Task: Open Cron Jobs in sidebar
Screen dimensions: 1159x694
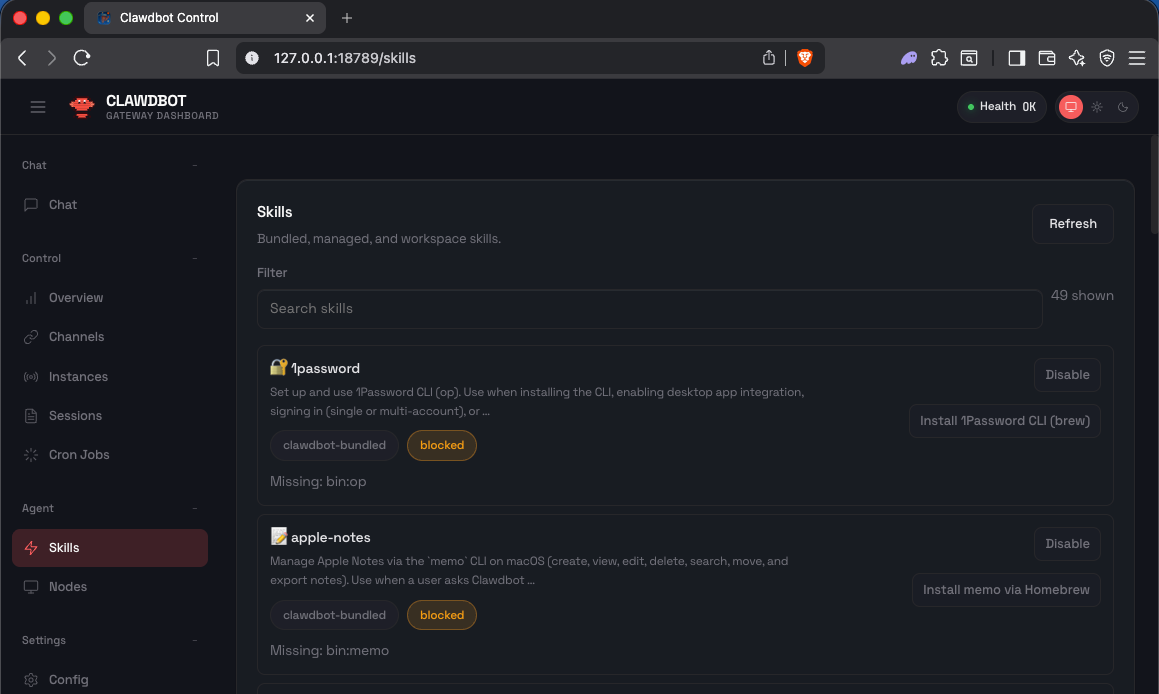Action: 109,455
